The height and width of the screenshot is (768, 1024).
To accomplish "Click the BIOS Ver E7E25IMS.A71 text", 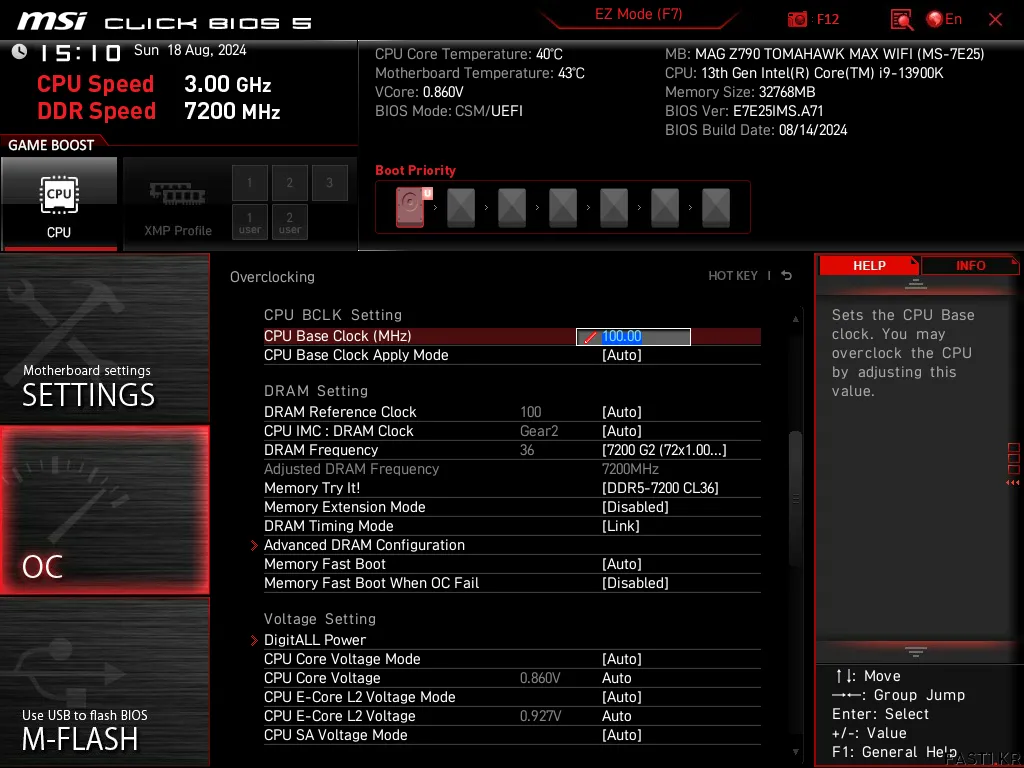I will [x=744, y=111].
